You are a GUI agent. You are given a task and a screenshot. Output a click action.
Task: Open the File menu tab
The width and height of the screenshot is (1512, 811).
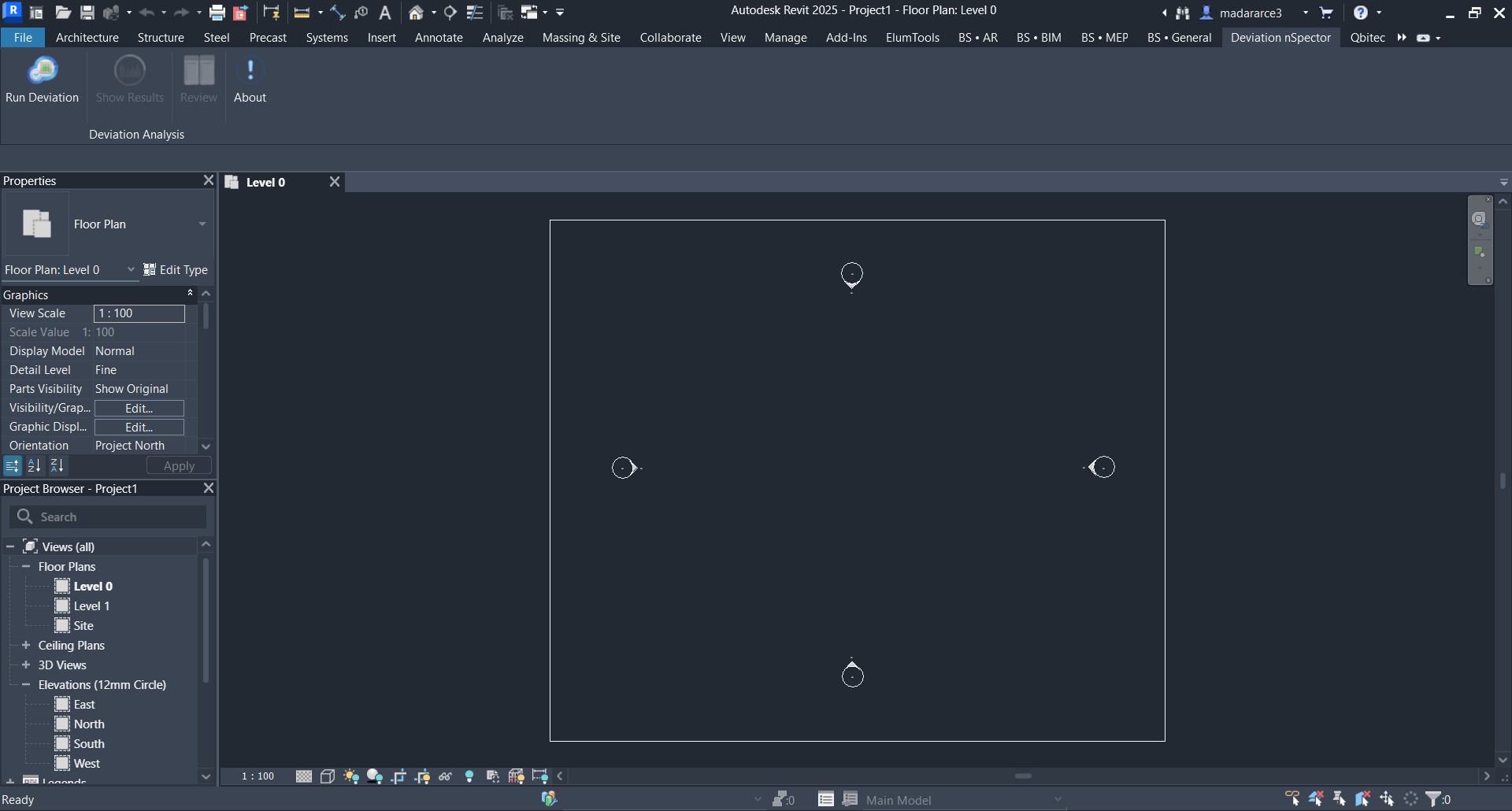pyautogui.click(x=23, y=38)
